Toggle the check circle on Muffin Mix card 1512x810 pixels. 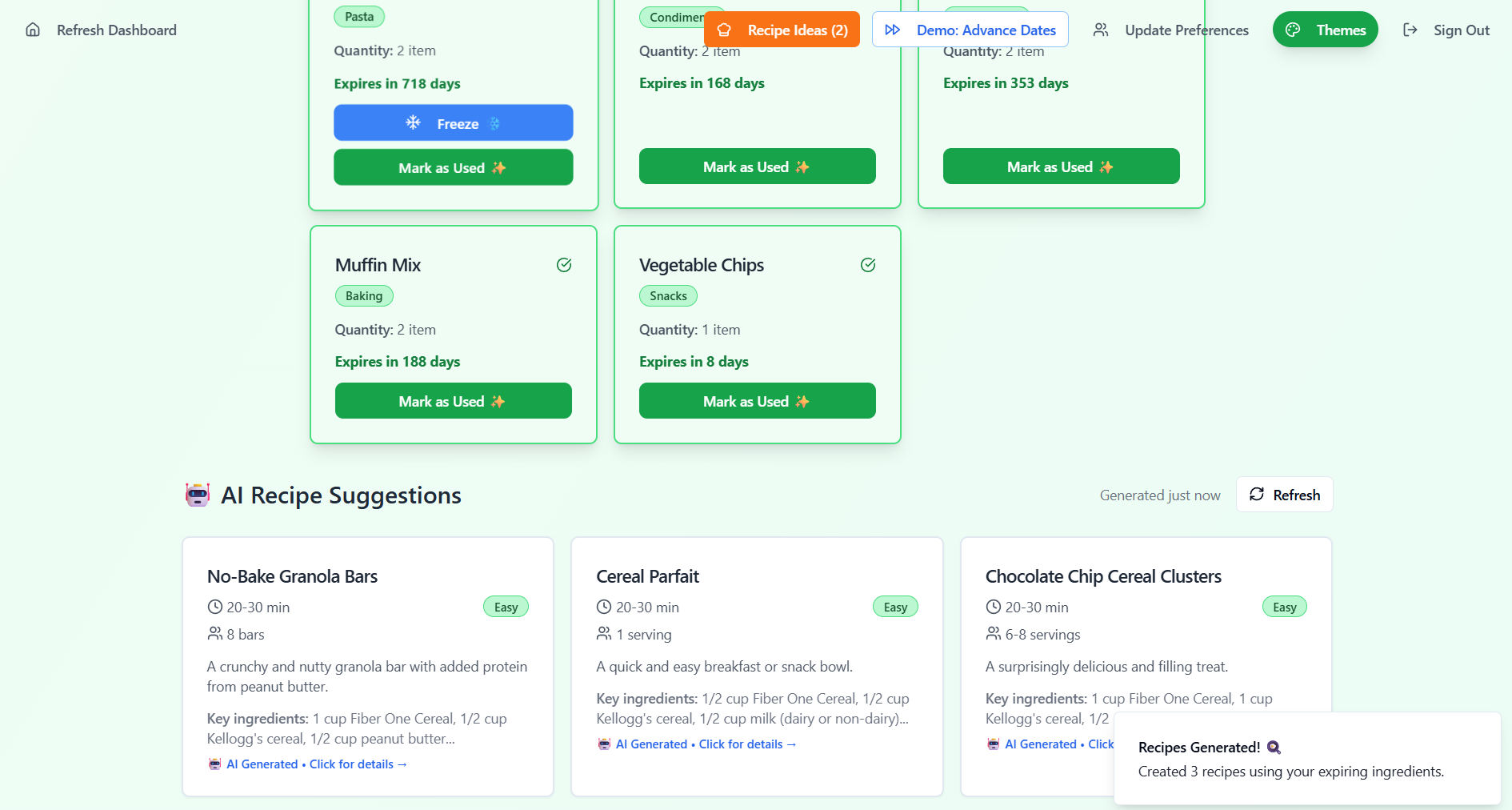[564, 265]
